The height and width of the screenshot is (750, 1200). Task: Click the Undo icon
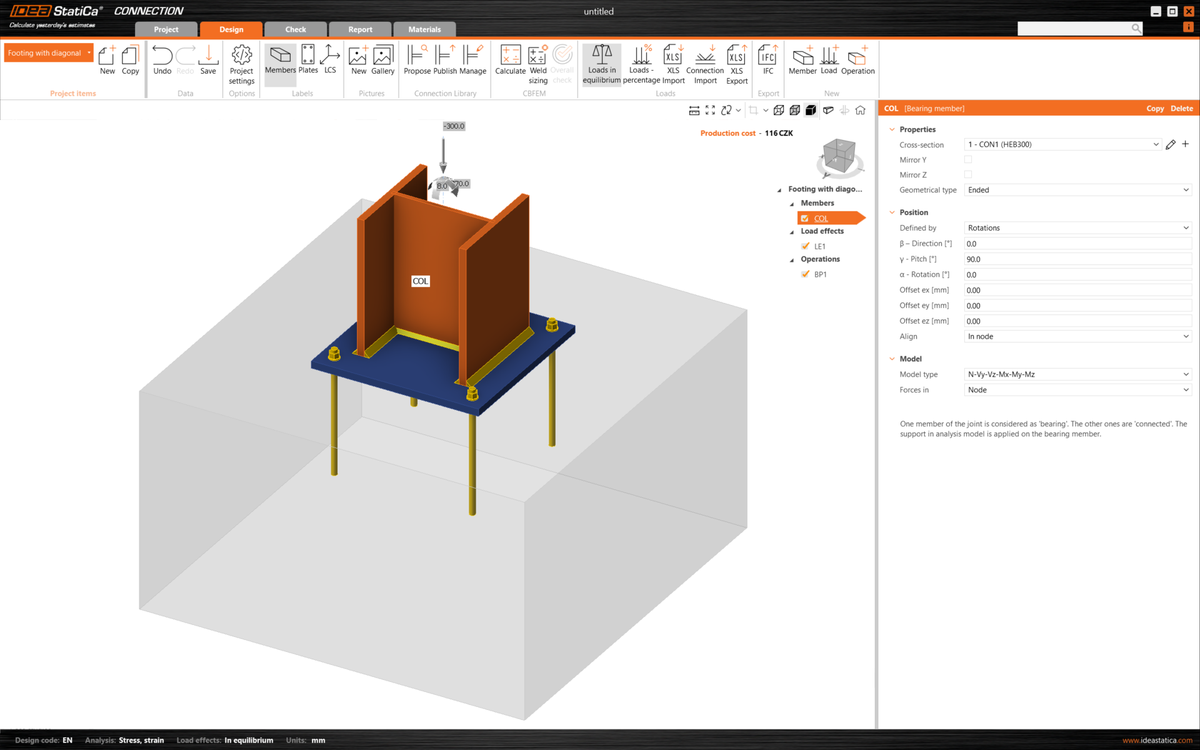coord(161,62)
